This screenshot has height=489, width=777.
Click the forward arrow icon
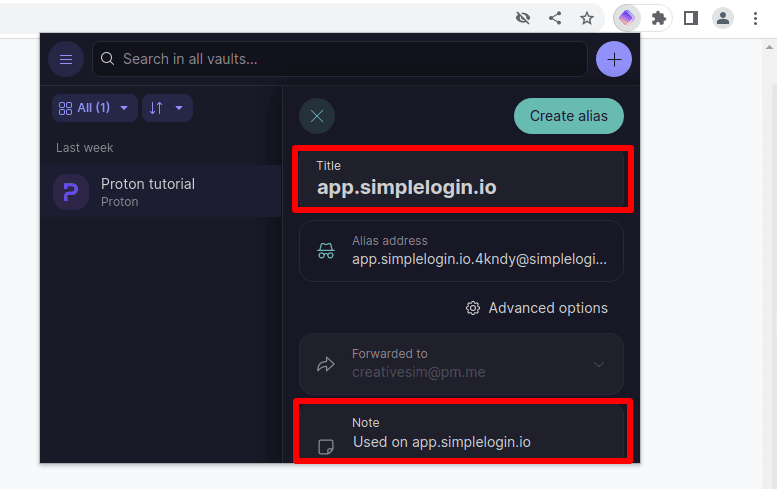pos(326,365)
